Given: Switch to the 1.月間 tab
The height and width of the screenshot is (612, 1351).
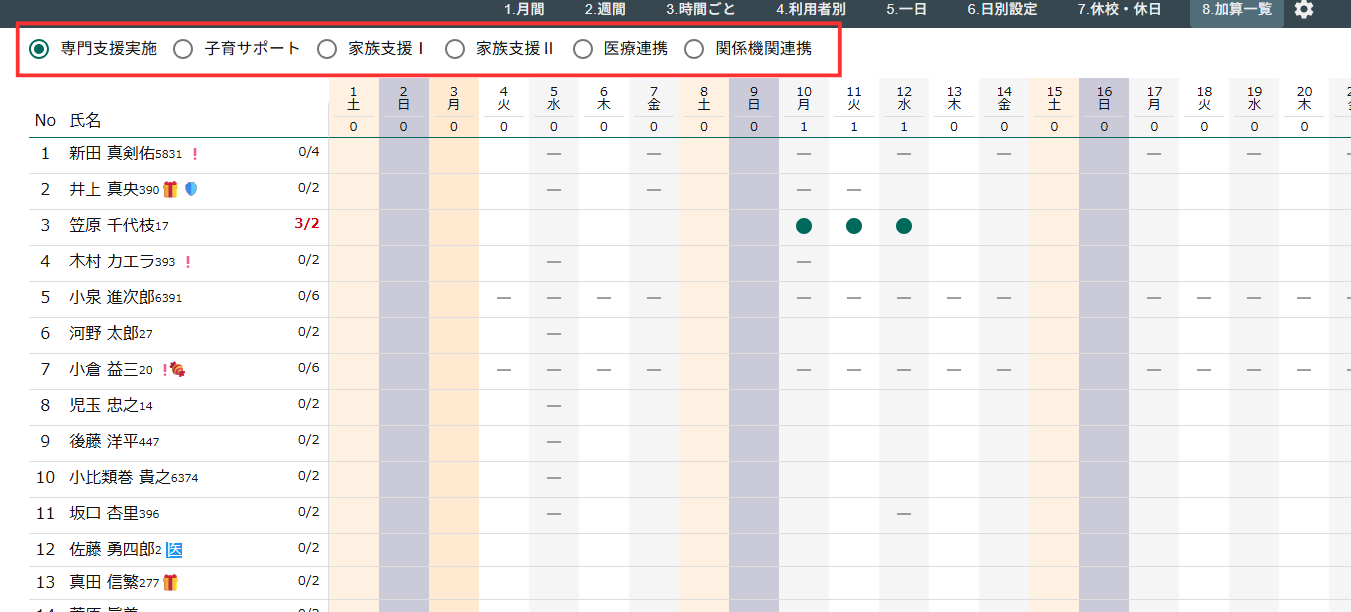Looking at the screenshot, I should (x=524, y=10).
